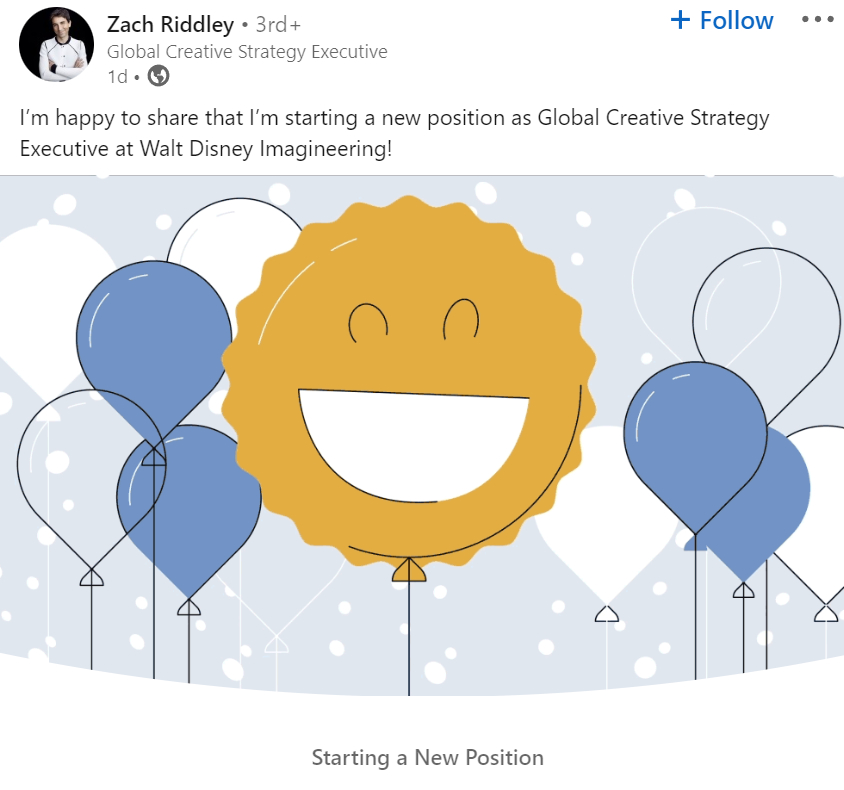Click the 1d post timestamp
This screenshot has height=790, width=844.
click(x=117, y=76)
